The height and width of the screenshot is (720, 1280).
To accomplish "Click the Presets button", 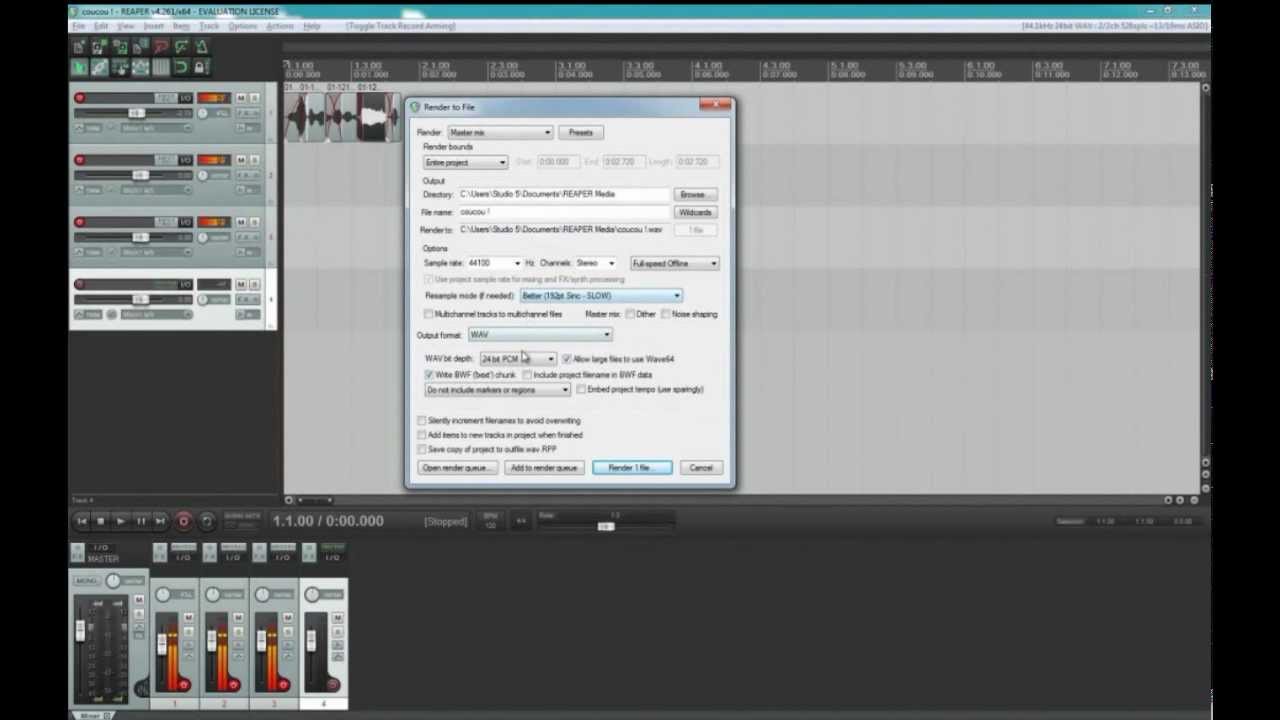I will pyautogui.click(x=581, y=132).
